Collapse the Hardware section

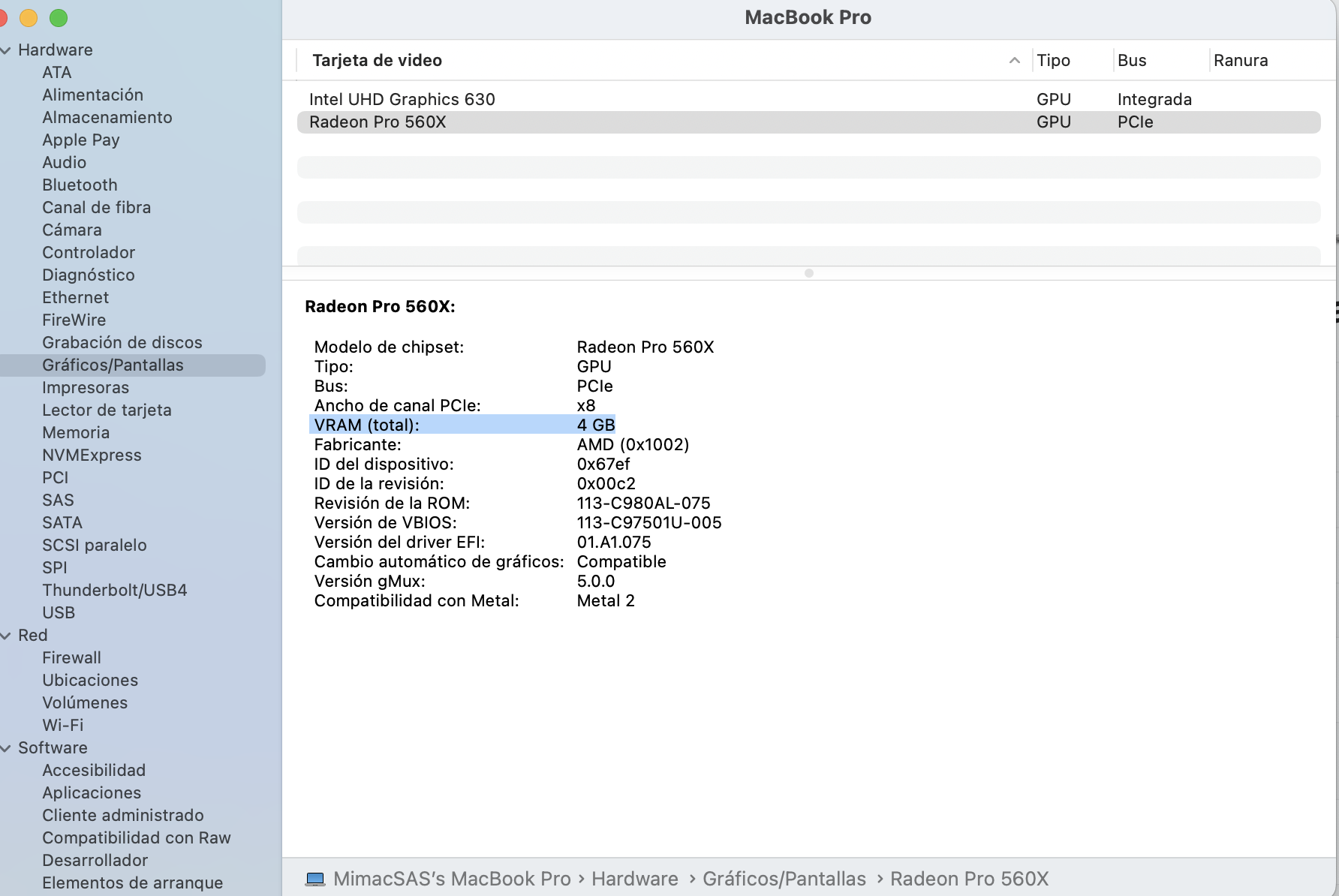6,50
